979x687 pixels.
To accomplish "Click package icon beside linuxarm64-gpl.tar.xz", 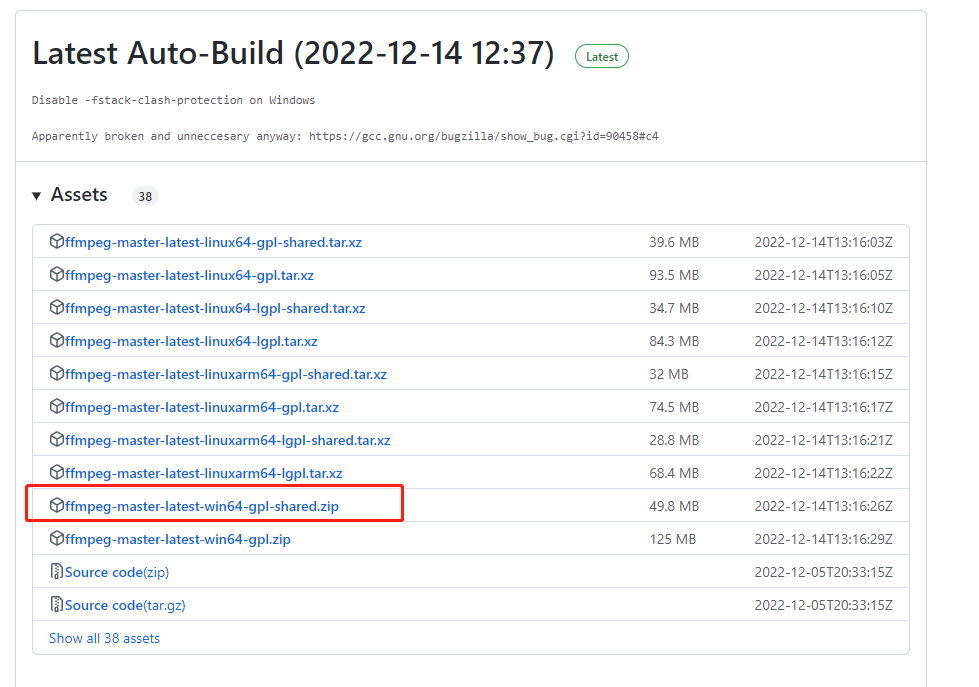I will point(57,407).
